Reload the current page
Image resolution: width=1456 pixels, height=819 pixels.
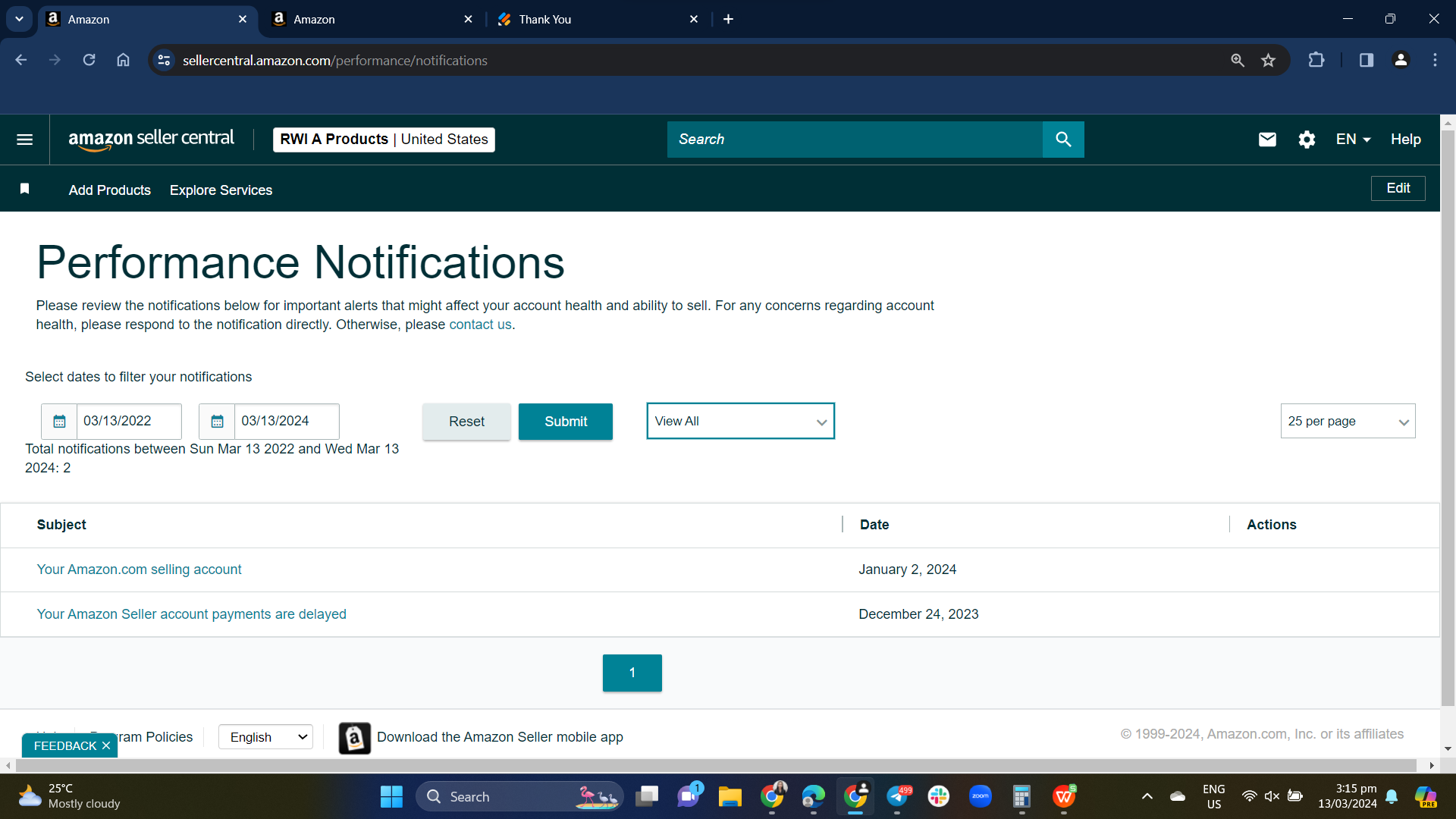[89, 60]
